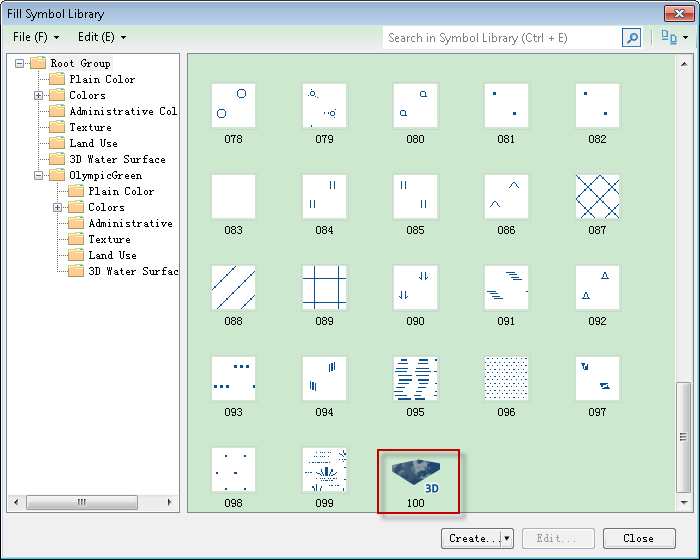Select circle pattern symbol 078
Screen dimensions: 700x560
(x=233, y=106)
